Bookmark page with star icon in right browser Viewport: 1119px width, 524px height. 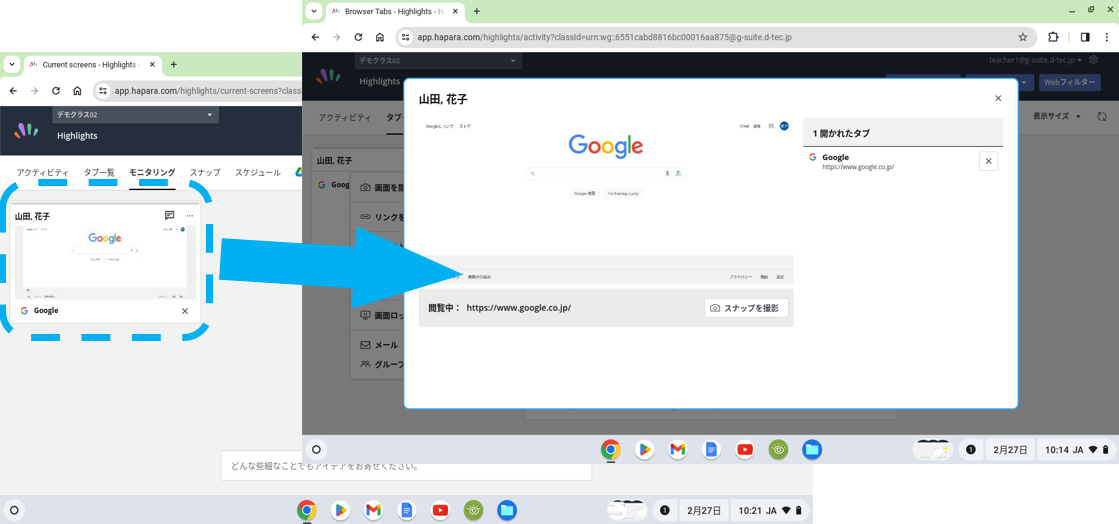click(1023, 37)
